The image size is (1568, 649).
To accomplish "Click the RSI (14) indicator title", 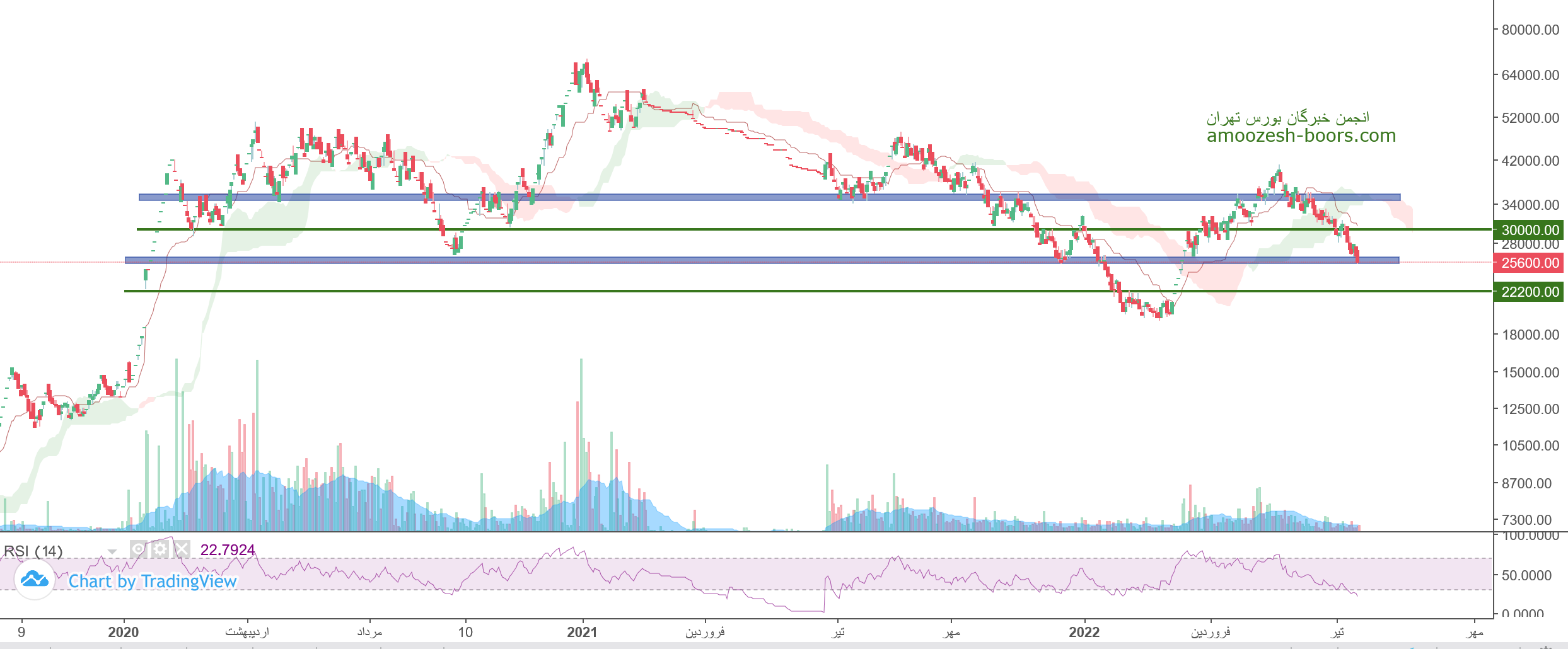I will click(33, 551).
